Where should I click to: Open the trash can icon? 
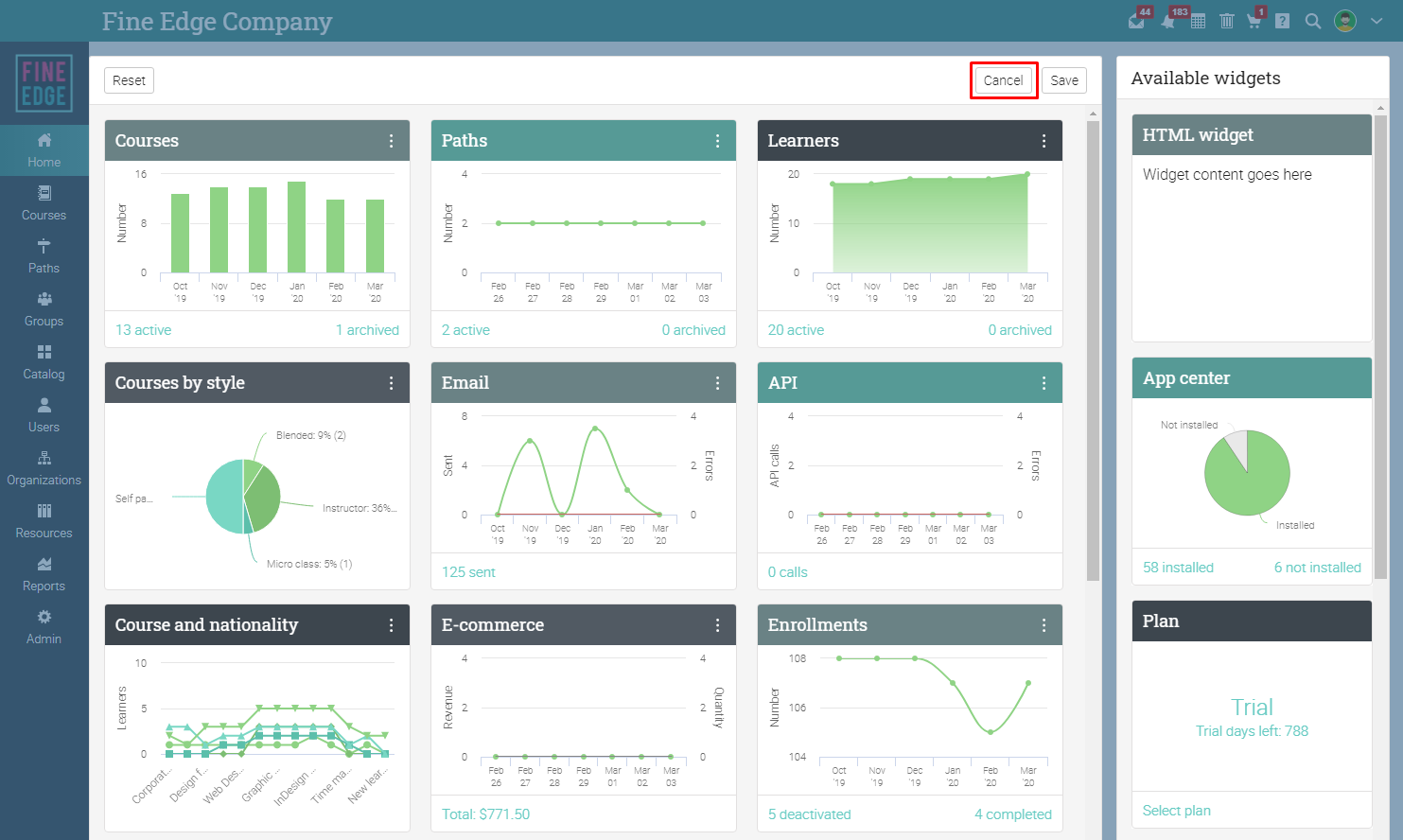tap(1227, 21)
